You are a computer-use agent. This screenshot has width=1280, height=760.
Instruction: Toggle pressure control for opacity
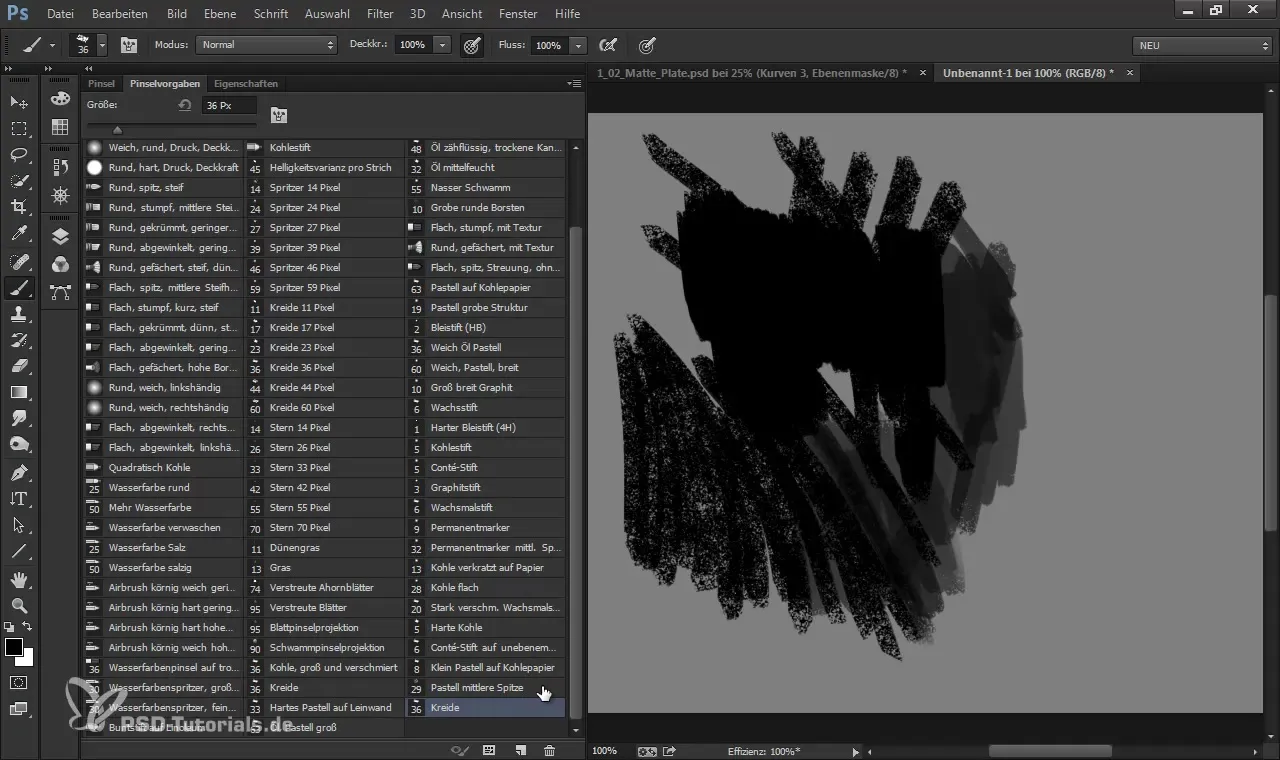(472, 45)
